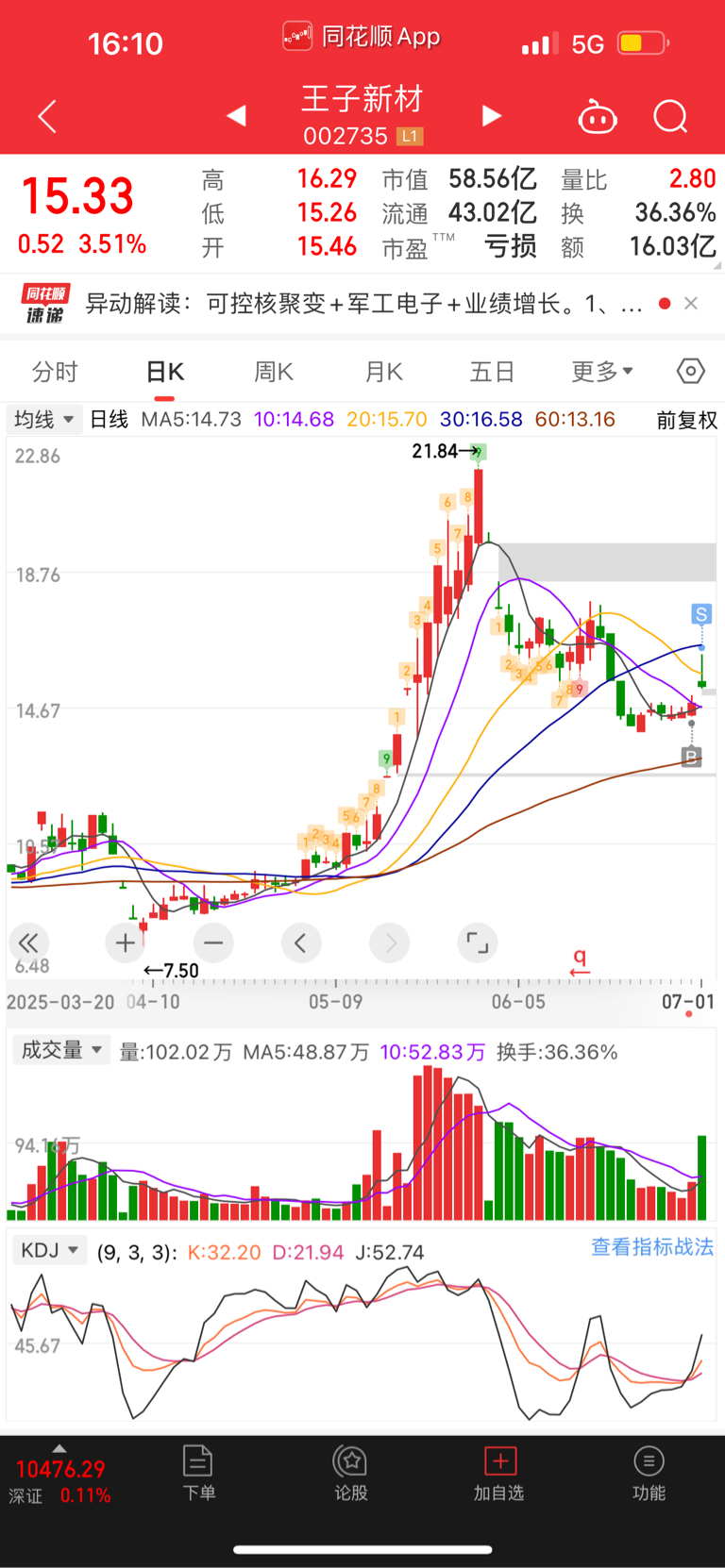
Task: Open the search magnifier icon
Action: click(671, 117)
